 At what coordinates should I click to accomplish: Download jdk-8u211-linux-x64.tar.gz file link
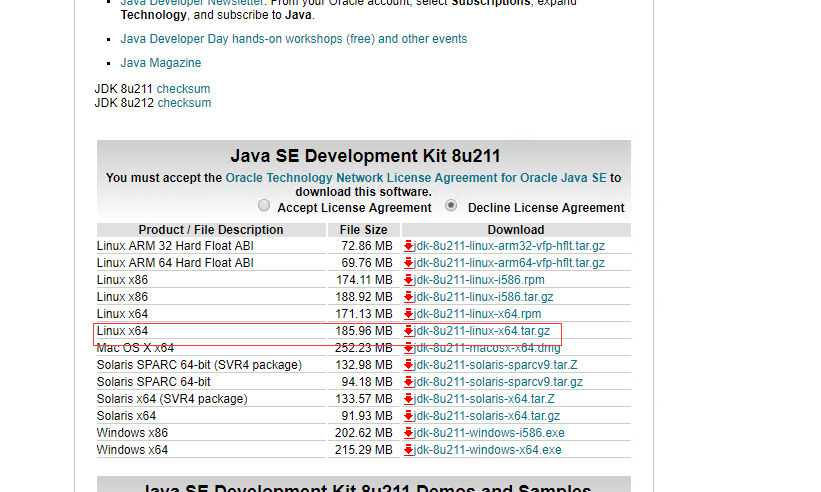click(x=482, y=331)
